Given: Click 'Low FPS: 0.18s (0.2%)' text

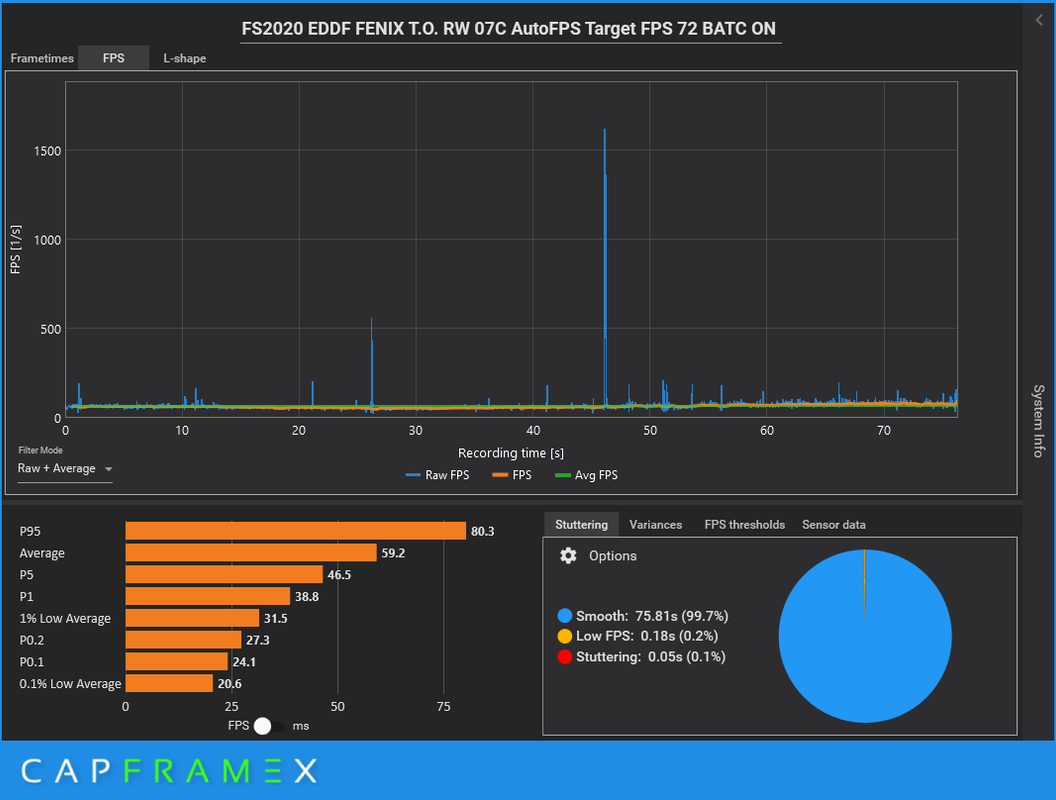Looking at the screenshot, I should point(647,636).
